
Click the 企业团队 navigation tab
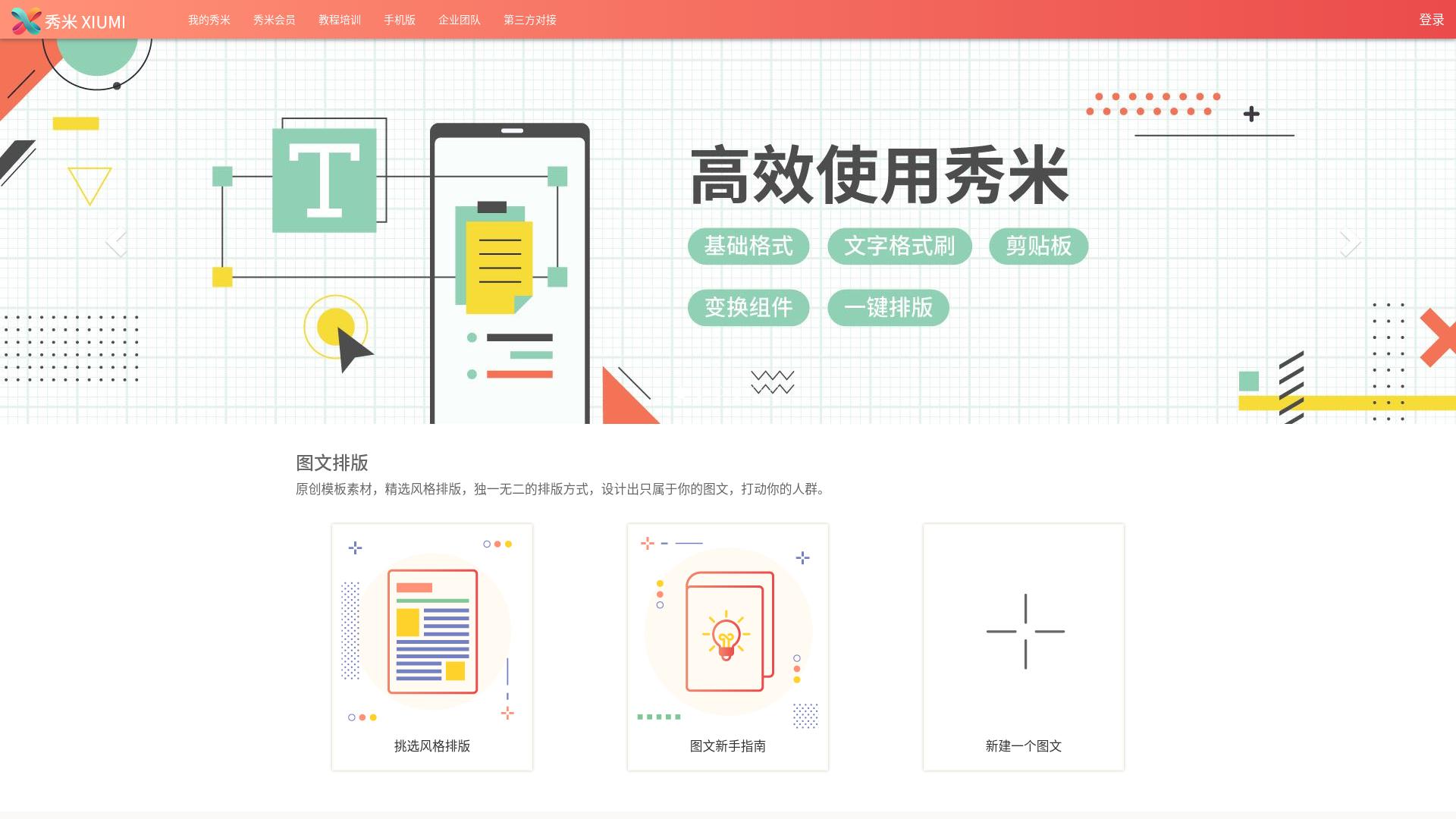pos(457,18)
